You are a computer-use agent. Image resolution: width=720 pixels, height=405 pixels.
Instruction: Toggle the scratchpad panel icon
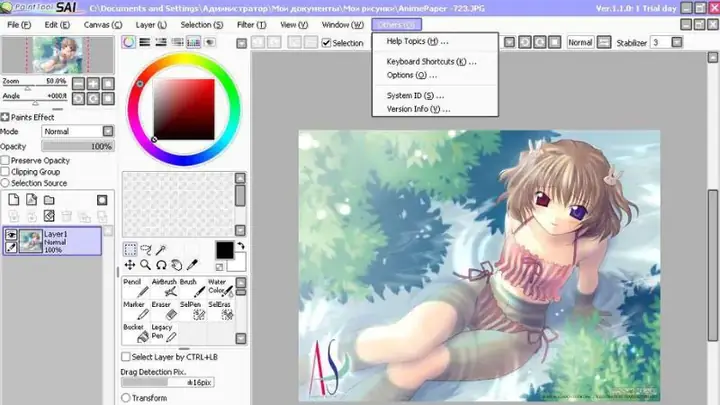210,42
